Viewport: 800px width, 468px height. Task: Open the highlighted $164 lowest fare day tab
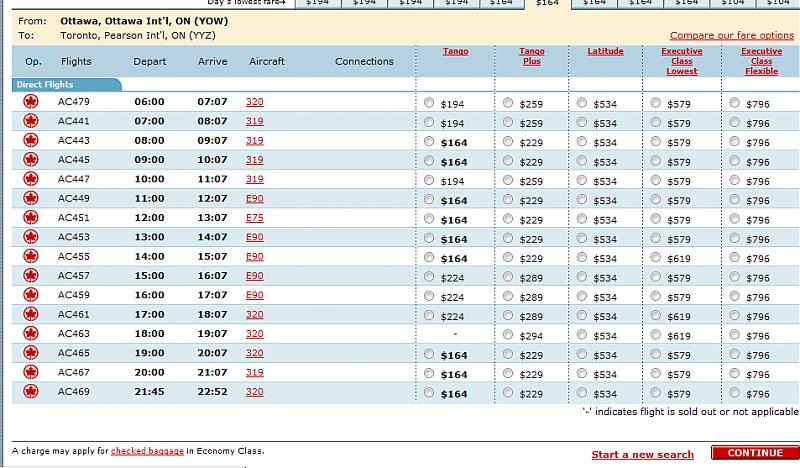[x=547, y=4]
